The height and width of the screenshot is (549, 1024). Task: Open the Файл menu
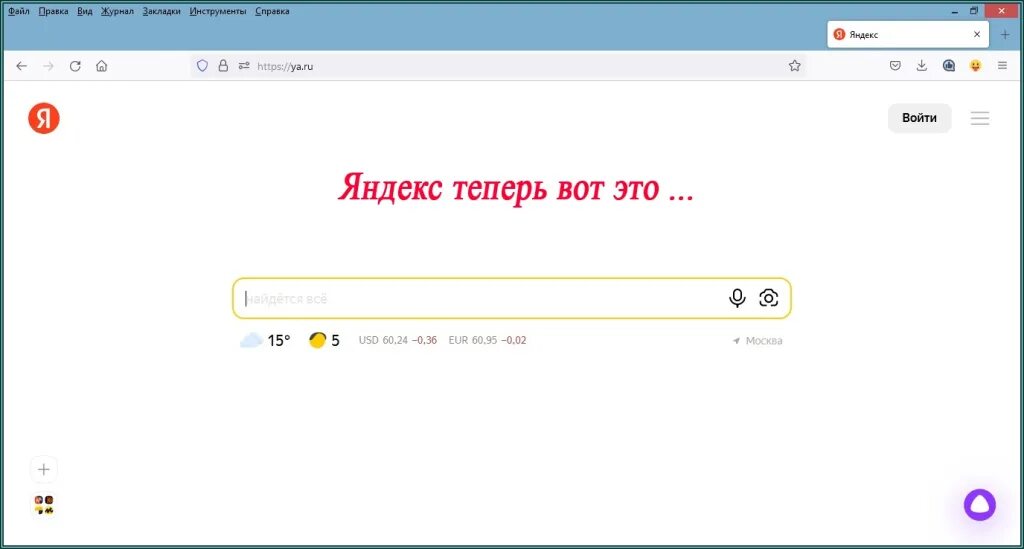(18, 11)
